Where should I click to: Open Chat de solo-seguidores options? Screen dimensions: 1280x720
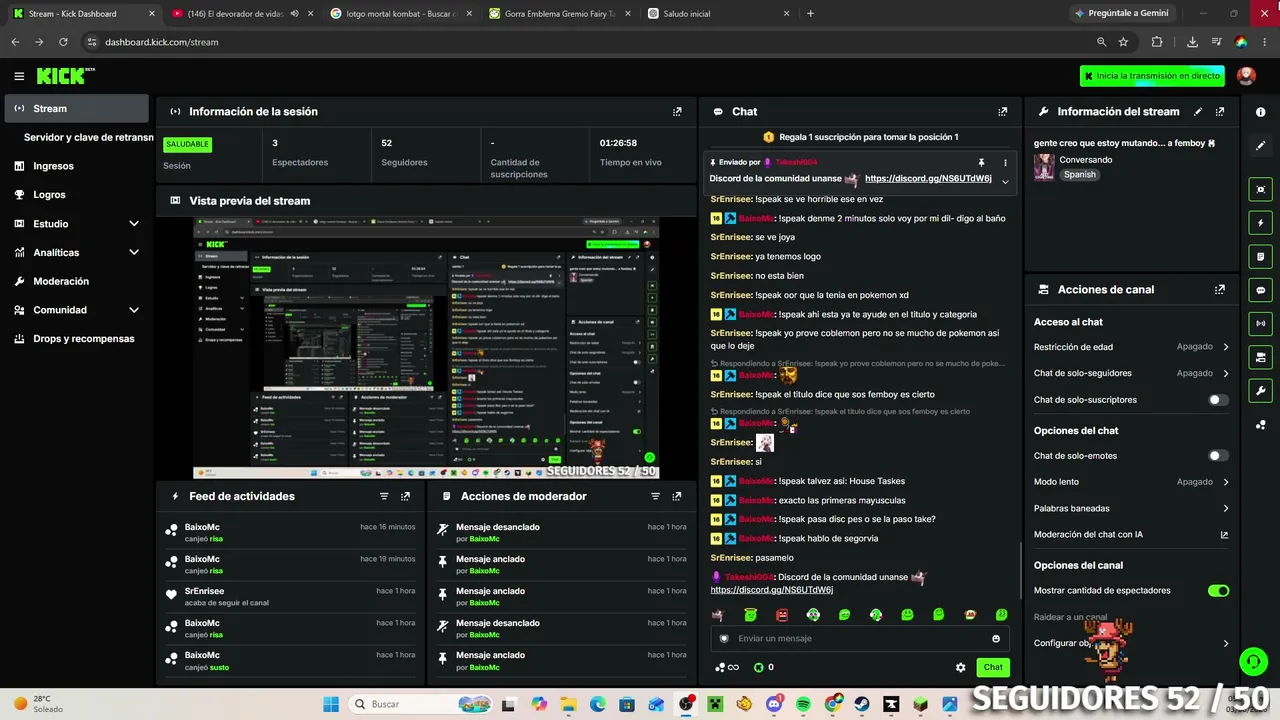click(1131, 373)
